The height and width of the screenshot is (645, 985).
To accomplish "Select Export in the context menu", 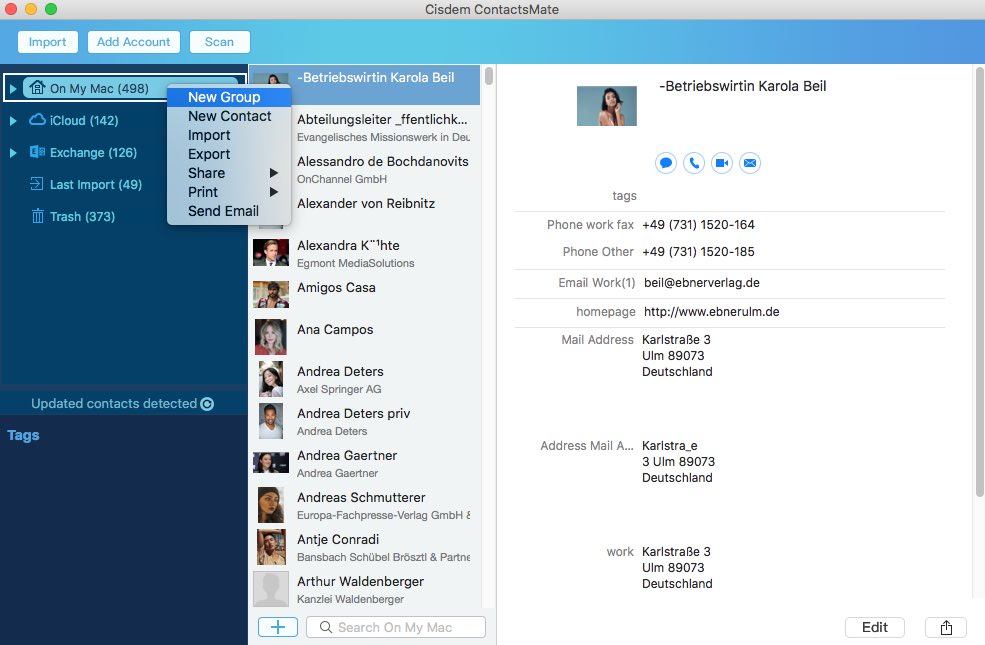I will (209, 154).
